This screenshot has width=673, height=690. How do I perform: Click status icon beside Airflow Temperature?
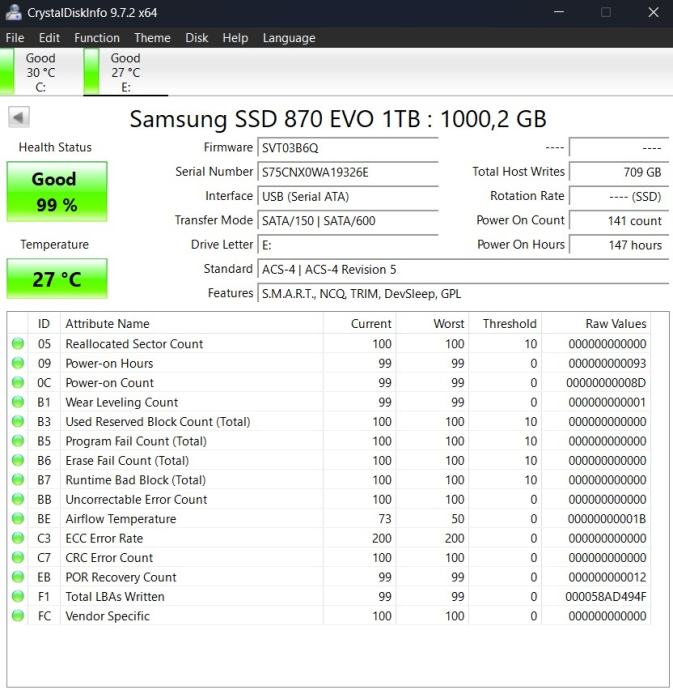18,519
